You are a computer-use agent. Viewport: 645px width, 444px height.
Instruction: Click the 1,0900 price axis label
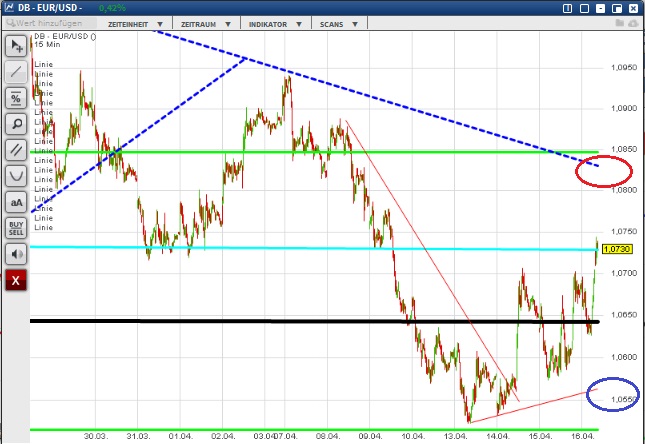pos(624,108)
